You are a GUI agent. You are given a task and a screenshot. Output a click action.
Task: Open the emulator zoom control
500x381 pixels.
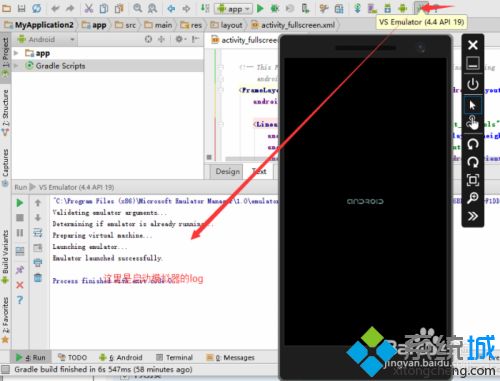tap(473, 198)
